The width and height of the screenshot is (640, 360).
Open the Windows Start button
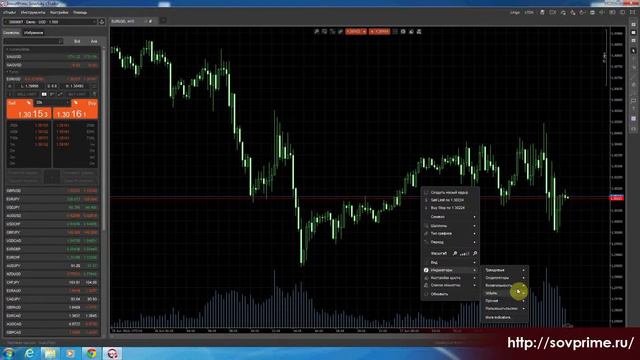(9, 353)
